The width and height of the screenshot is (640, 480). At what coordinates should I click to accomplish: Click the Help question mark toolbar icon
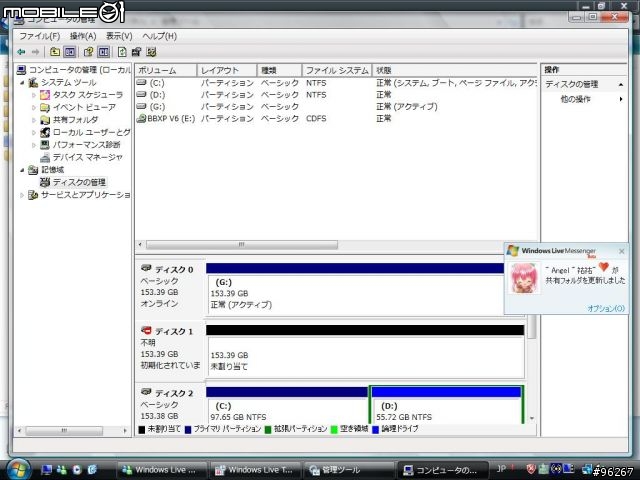[x=88, y=52]
